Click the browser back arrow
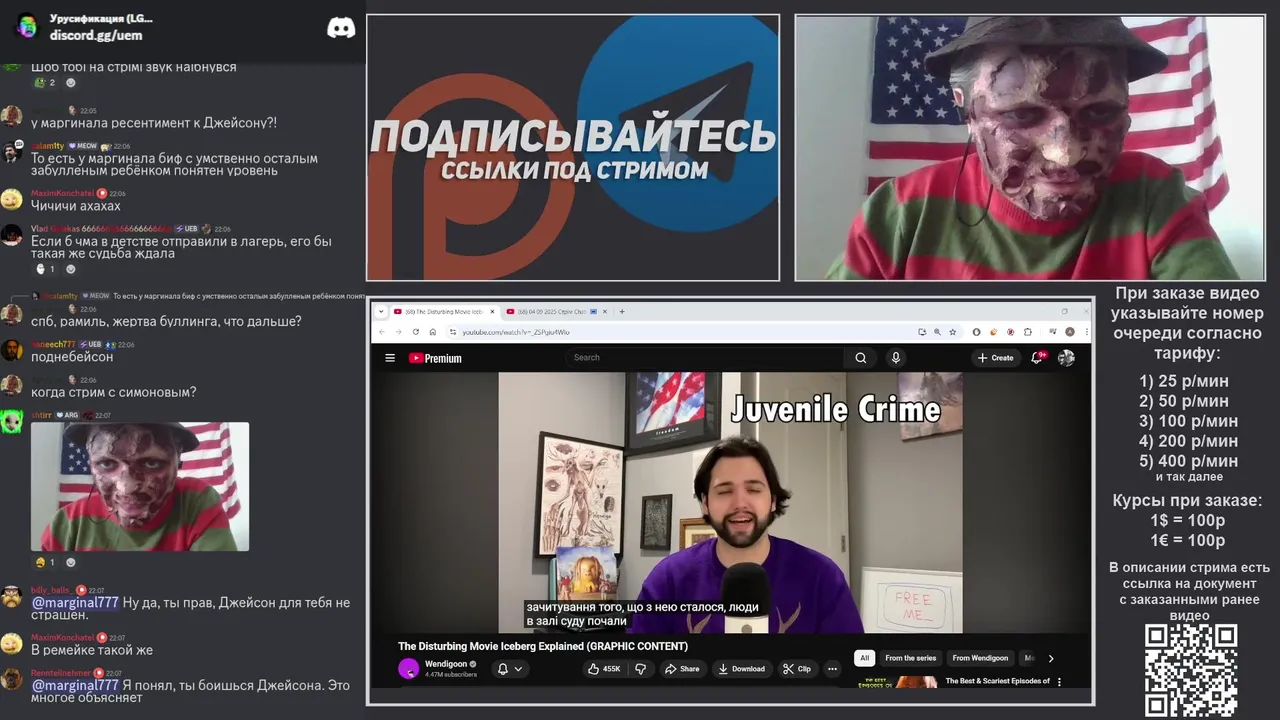Screen dimensions: 1280x720 coord(381,332)
